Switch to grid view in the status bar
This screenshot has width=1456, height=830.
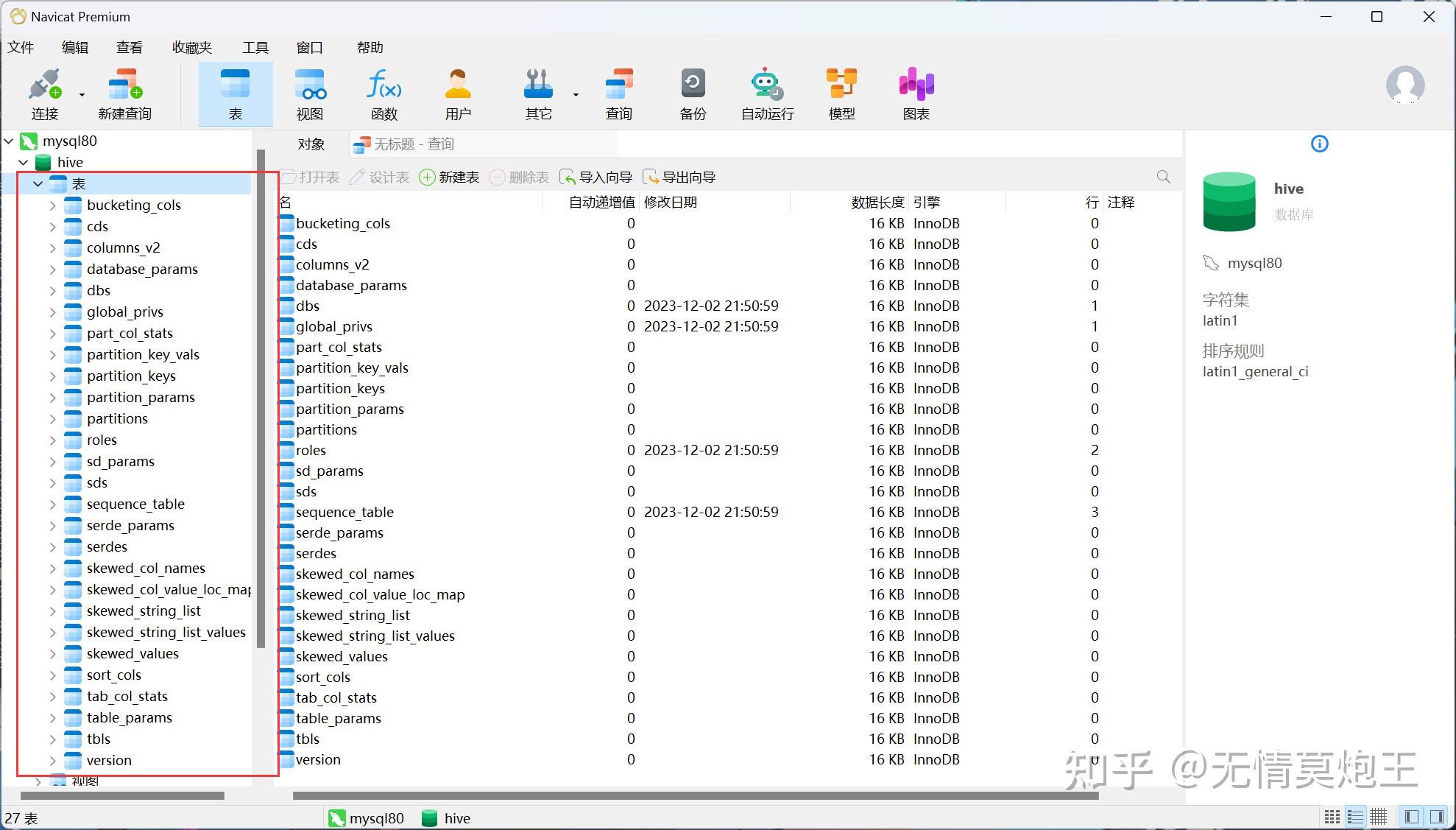point(1379,816)
